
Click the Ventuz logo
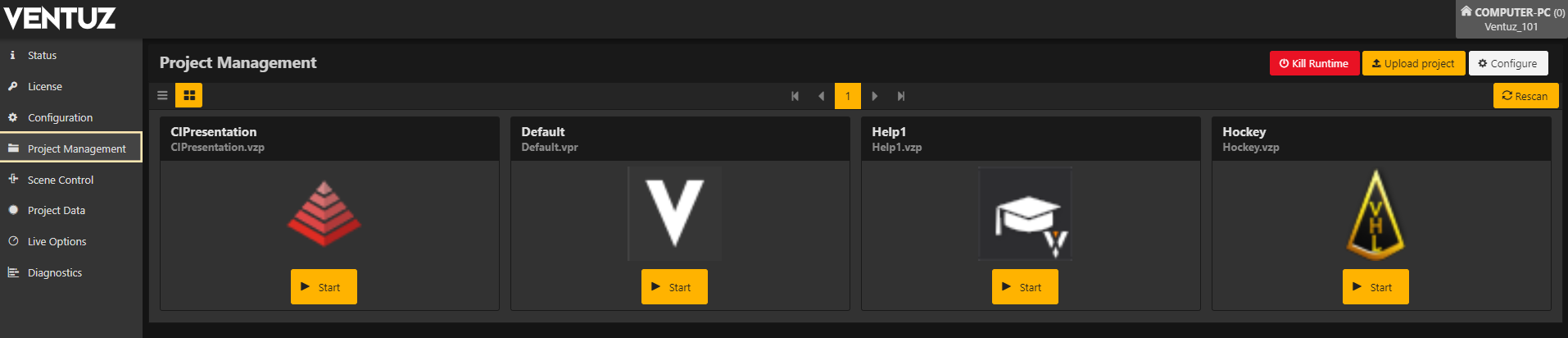click(x=60, y=18)
